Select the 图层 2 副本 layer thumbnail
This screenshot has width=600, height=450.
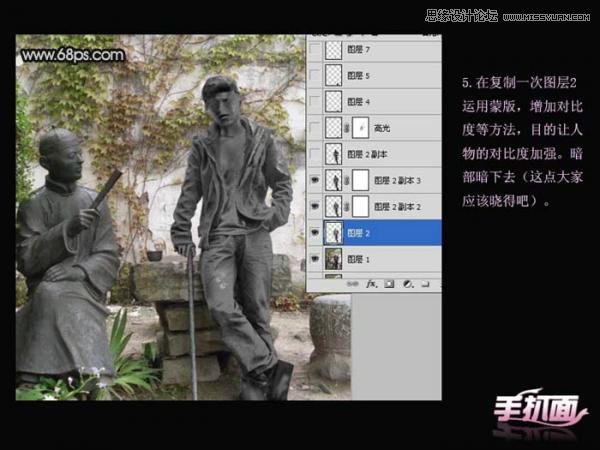333,154
